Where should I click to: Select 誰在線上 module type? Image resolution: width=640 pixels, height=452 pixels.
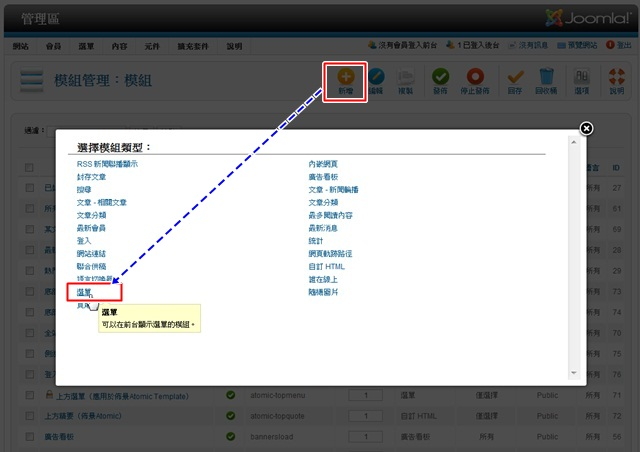[323, 279]
